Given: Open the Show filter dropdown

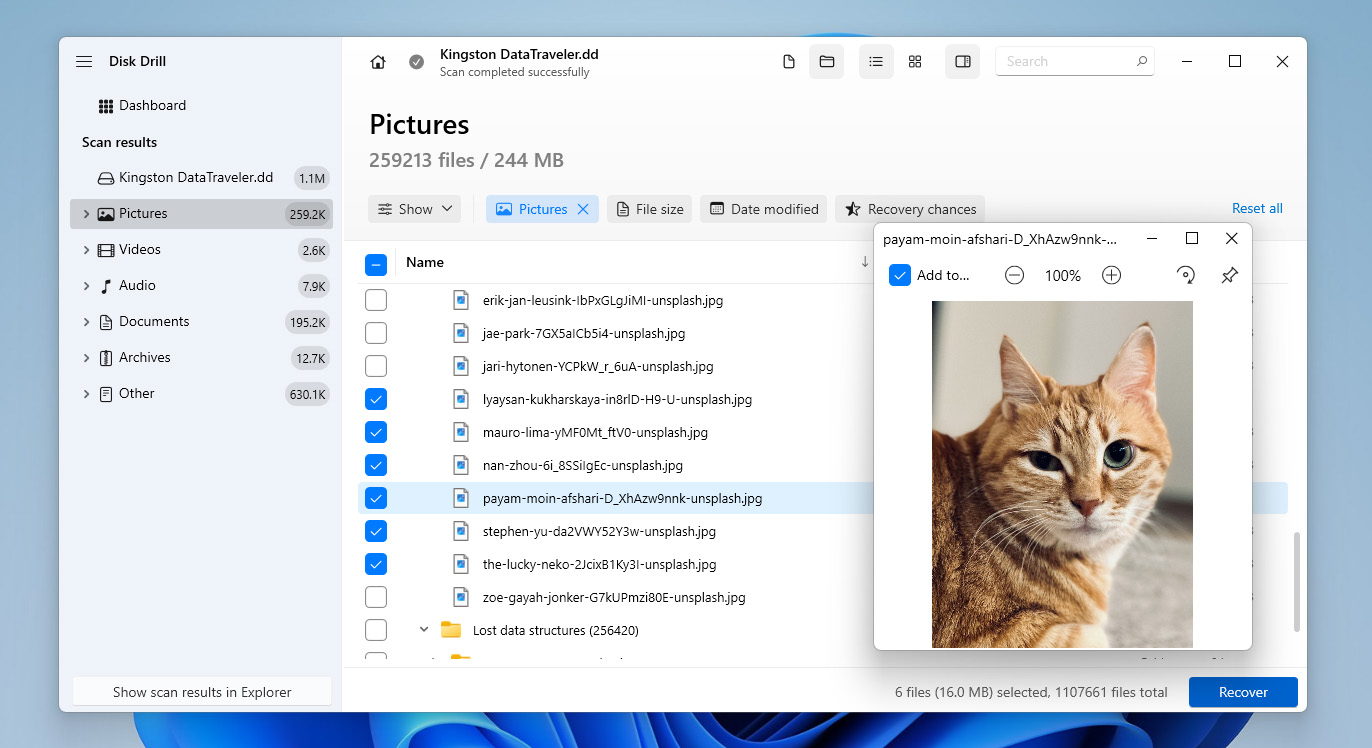Looking at the screenshot, I should point(415,209).
